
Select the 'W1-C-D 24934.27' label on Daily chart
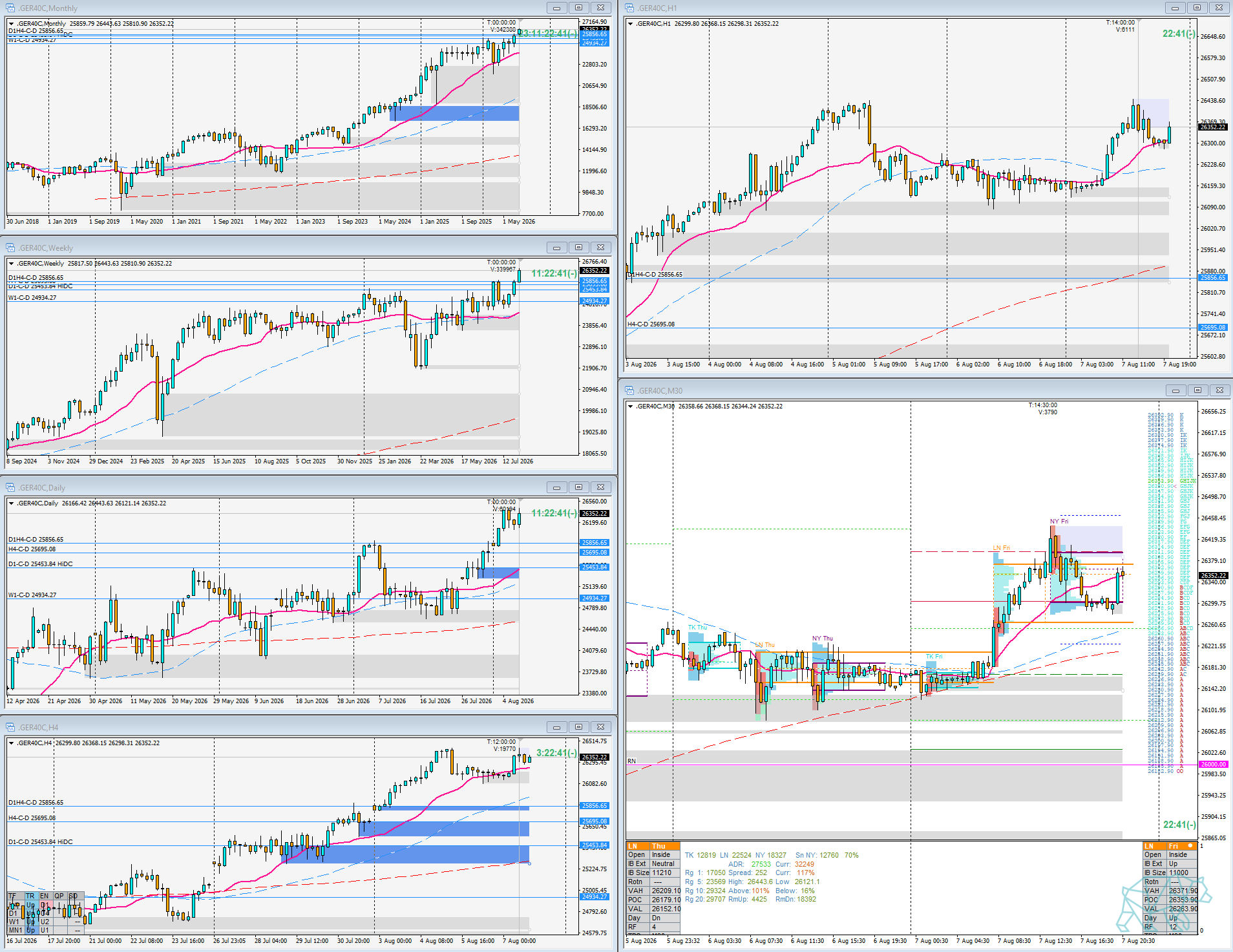coord(32,595)
